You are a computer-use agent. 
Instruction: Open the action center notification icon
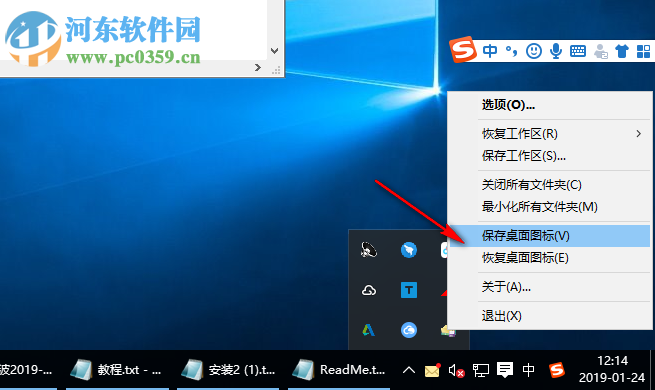(x=505, y=370)
